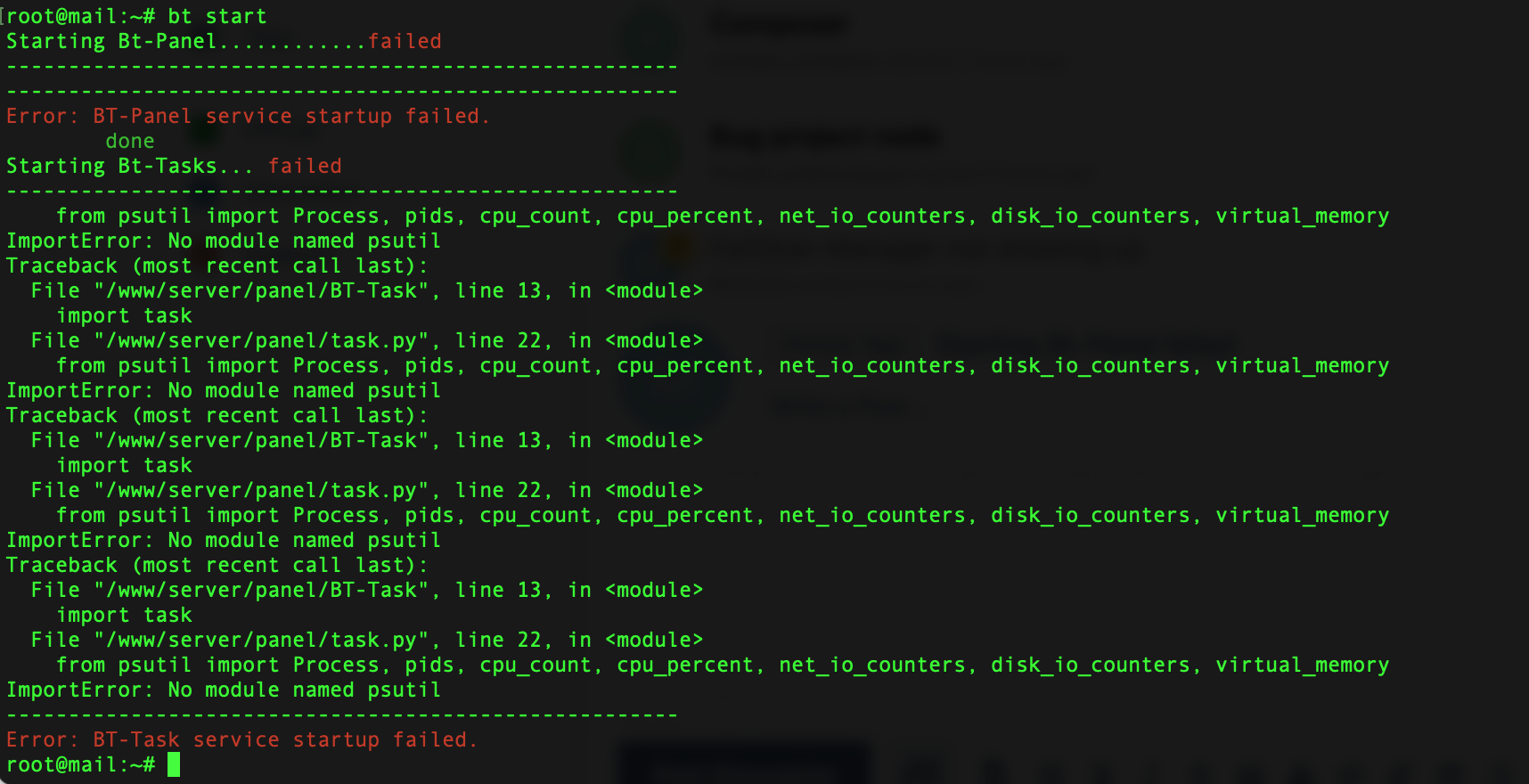The height and width of the screenshot is (784, 1529).
Task: Click 'virtual_memory' in the topmost psutil import line
Action: click(1302, 216)
